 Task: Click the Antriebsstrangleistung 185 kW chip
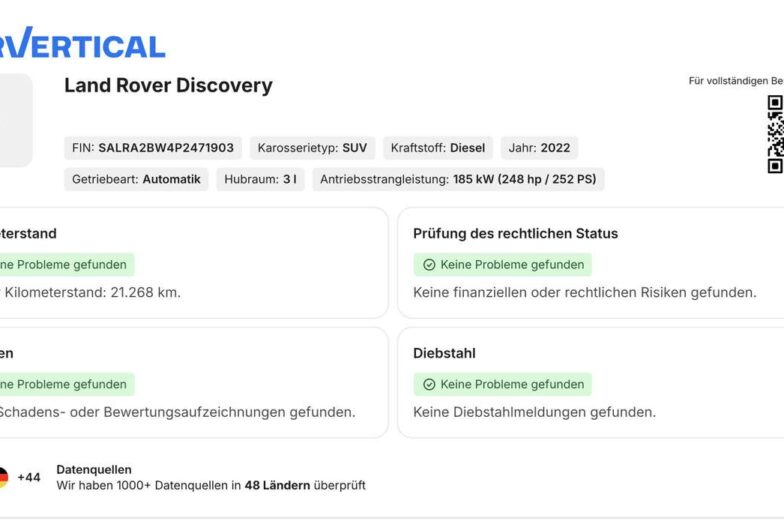458,180
